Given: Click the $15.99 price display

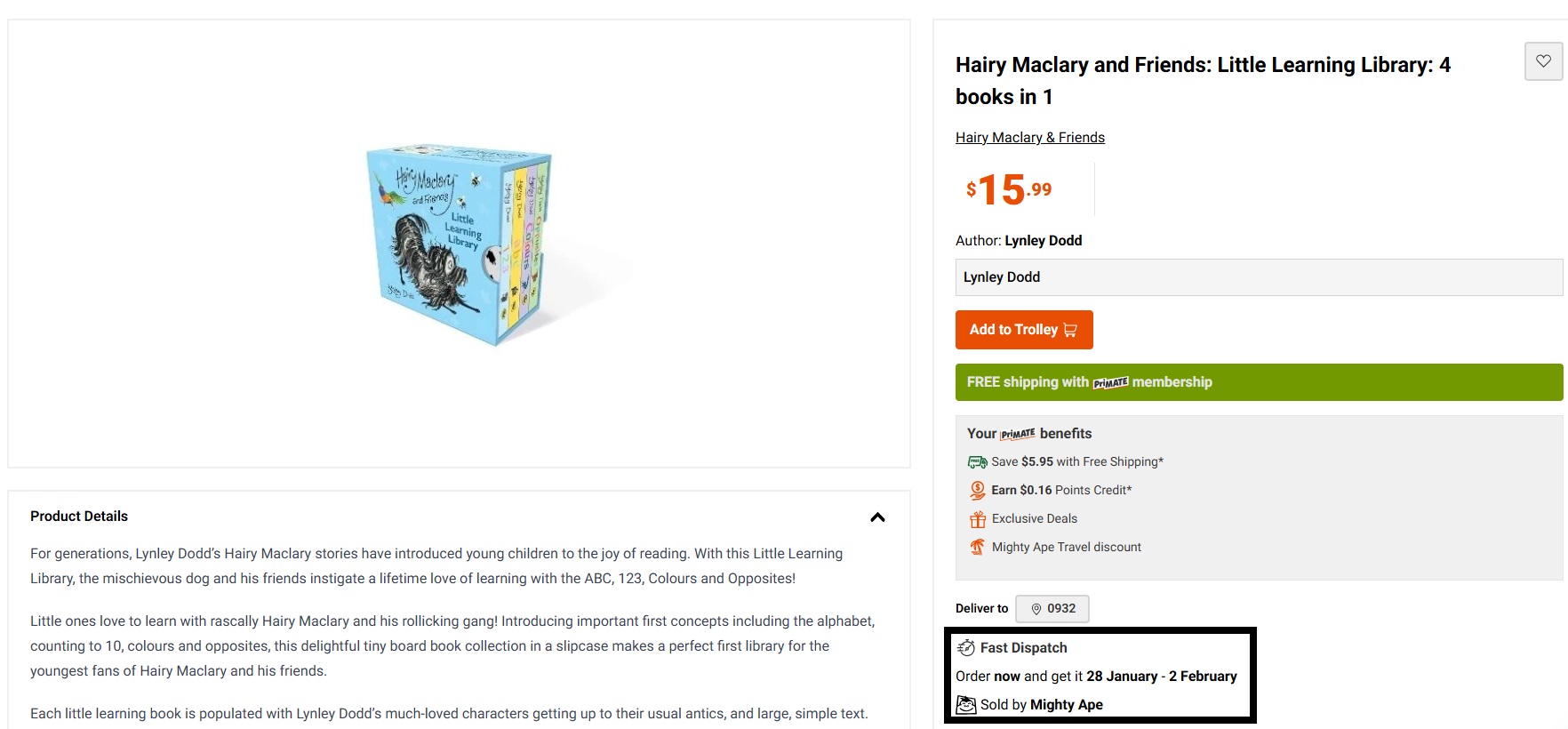Looking at the screenshot, I should pos(1008,188).
